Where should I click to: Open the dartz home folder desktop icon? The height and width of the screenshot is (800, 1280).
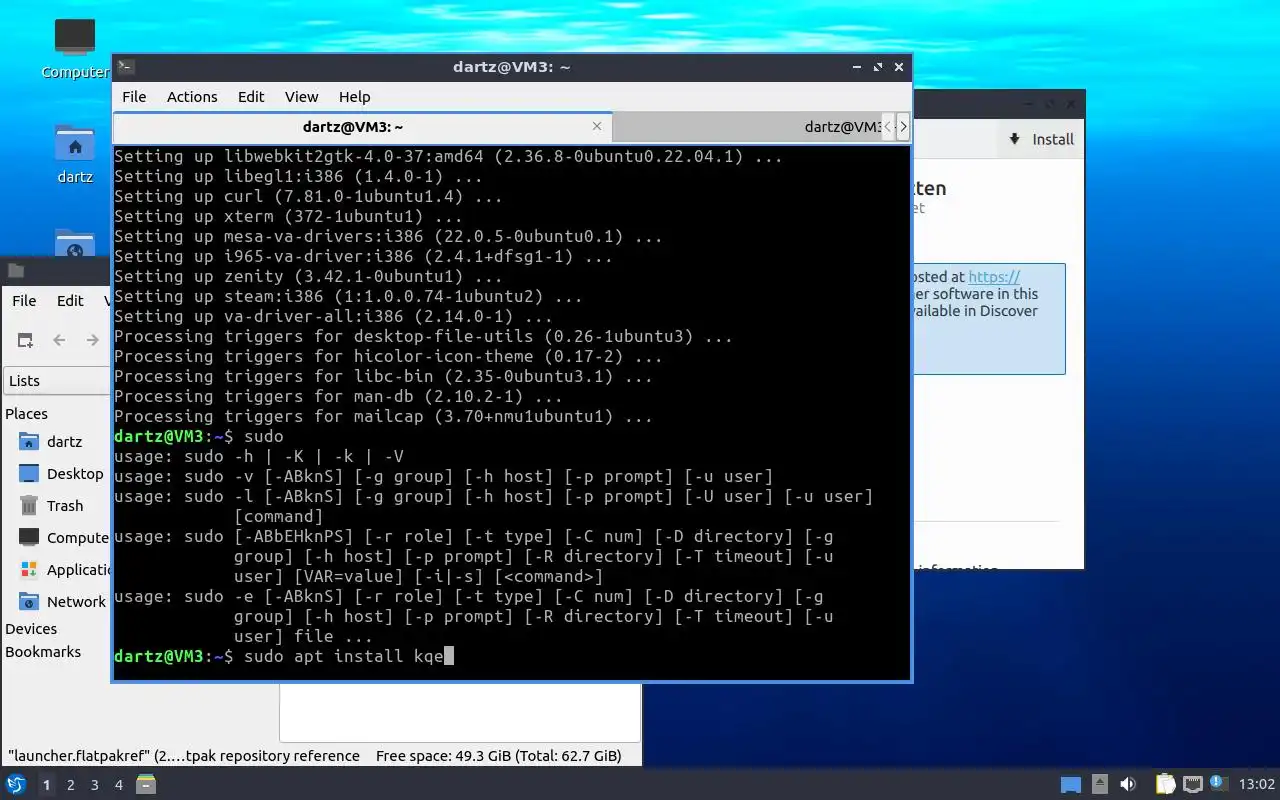[74, 154]
